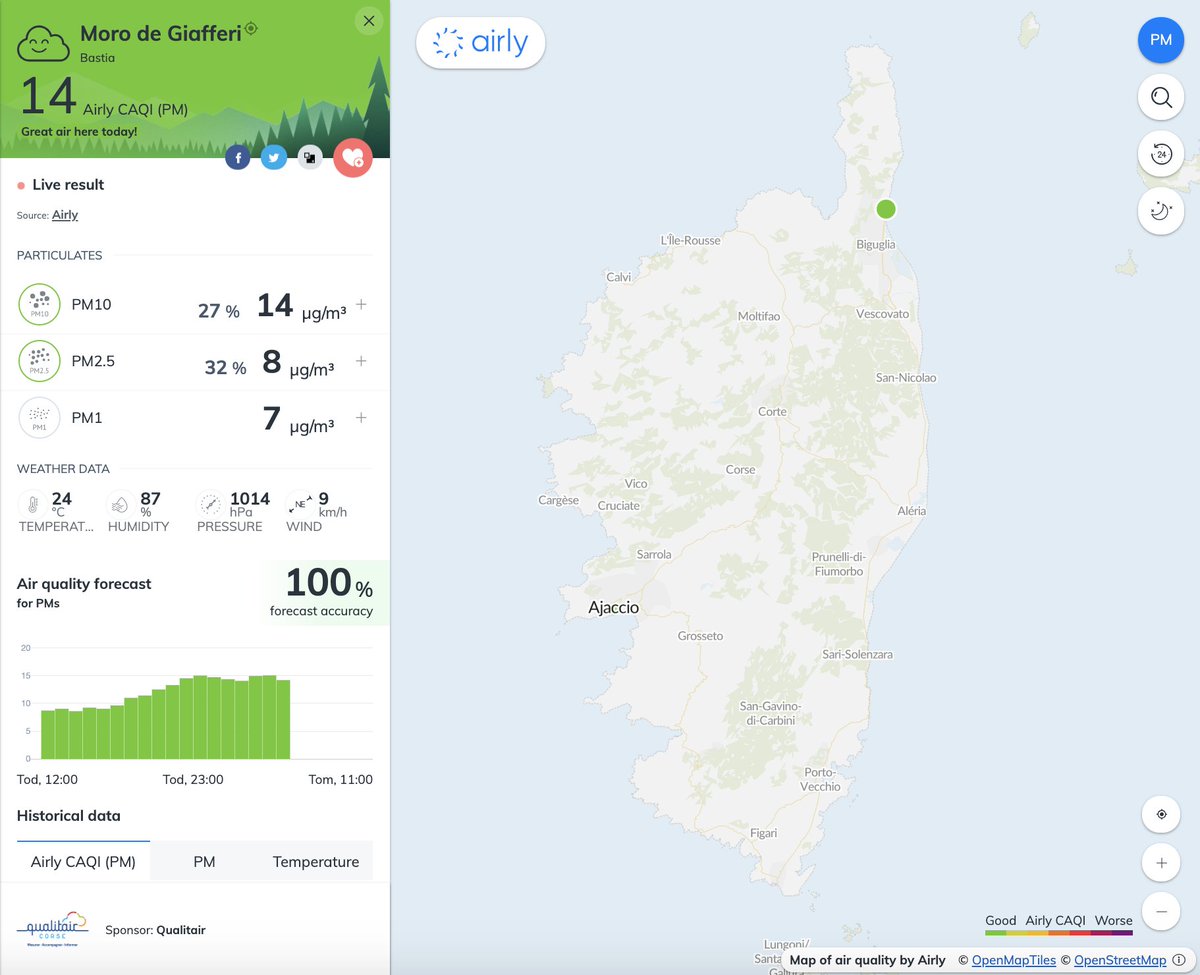Open the PM historical data tab
This screenshot has height=975, width=1200.
204,861
